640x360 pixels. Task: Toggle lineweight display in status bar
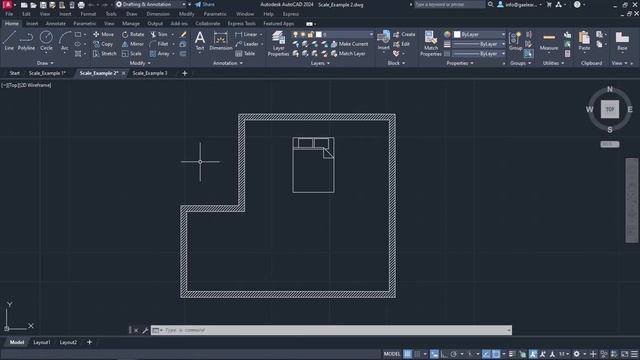512,354
